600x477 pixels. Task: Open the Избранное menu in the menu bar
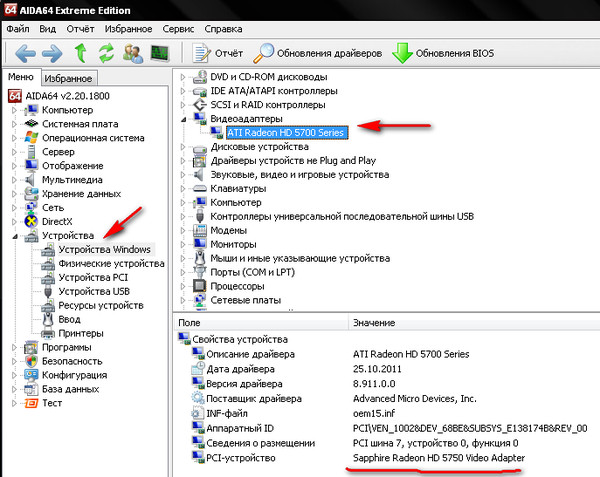129,29
